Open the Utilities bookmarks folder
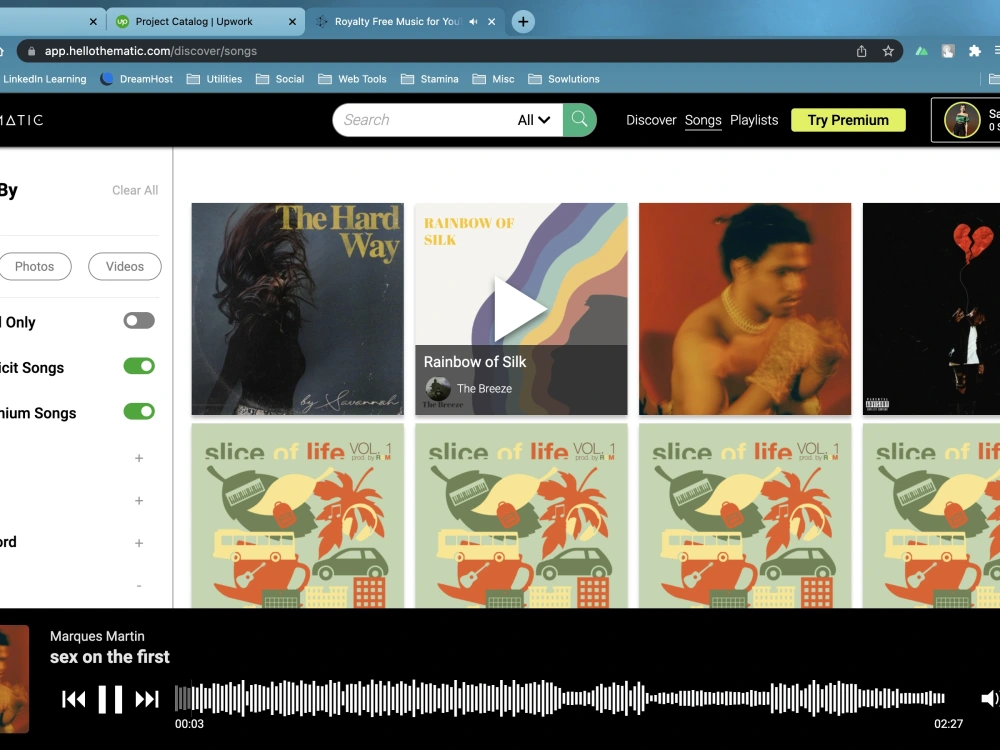Screen dimensions: 1000x750 coord(214,79)
